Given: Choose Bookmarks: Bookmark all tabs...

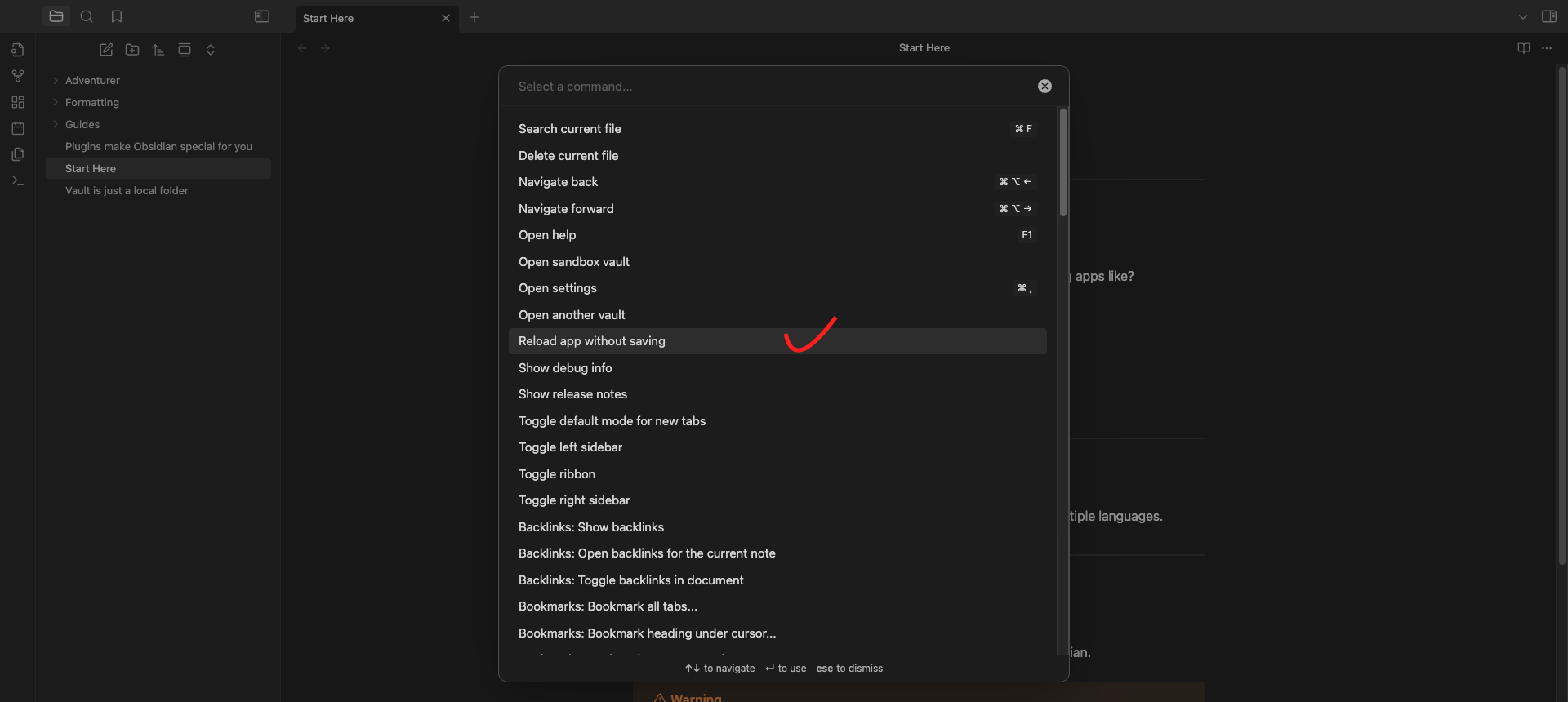Looking at the screenshot, I should (x=777, y=606).
